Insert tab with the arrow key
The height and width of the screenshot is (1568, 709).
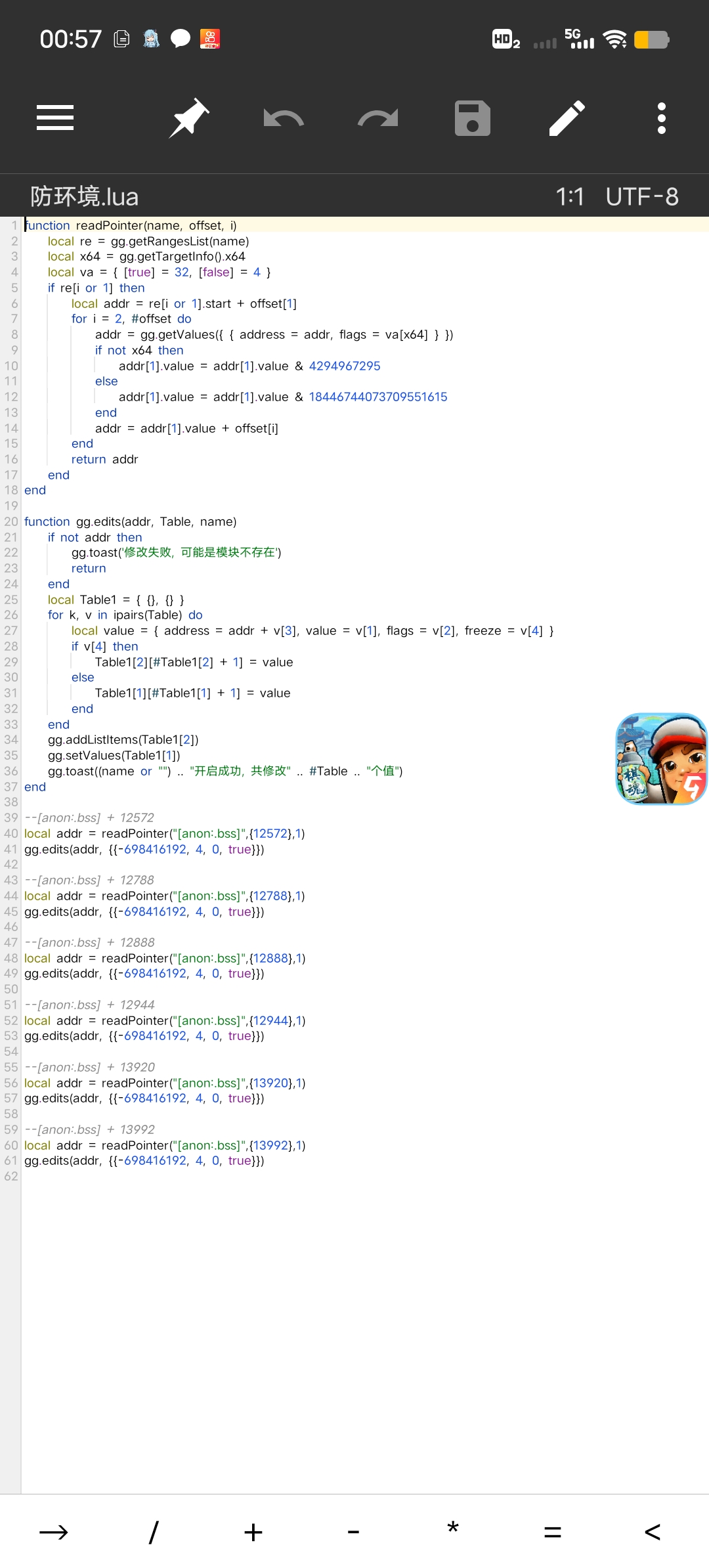(x=54, y=1533)
